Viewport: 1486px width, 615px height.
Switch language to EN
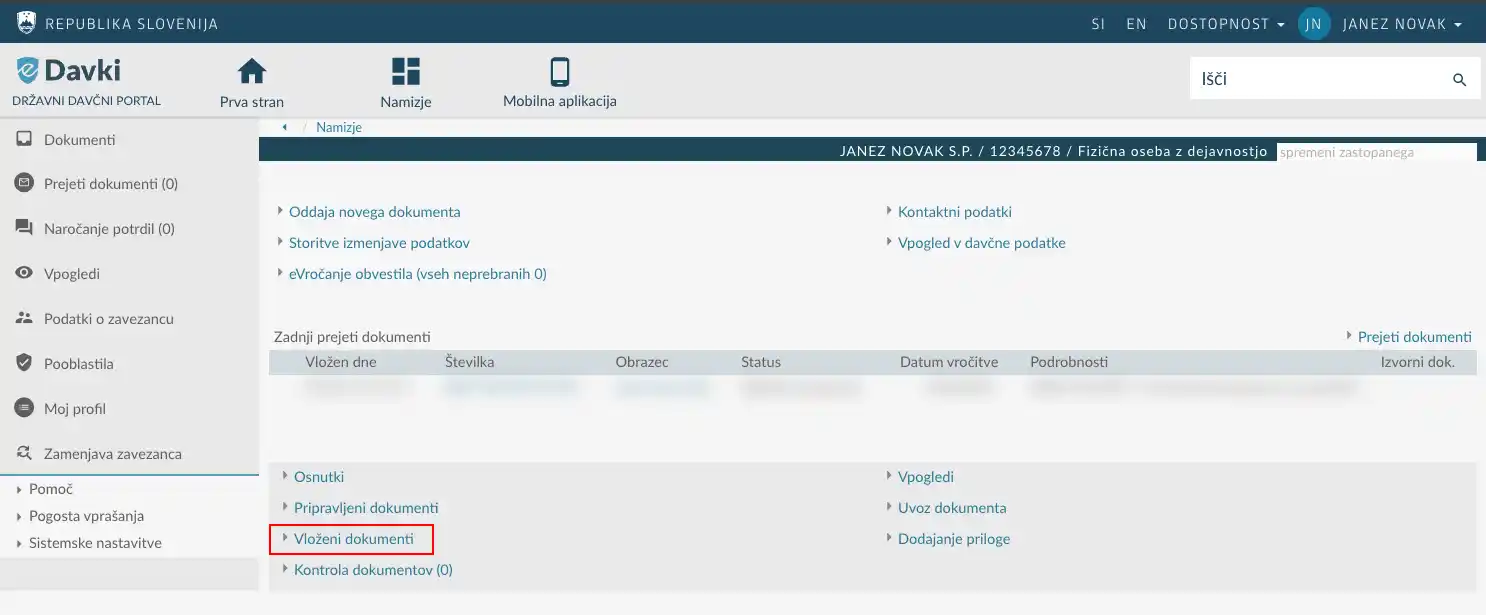point(1136,24)
